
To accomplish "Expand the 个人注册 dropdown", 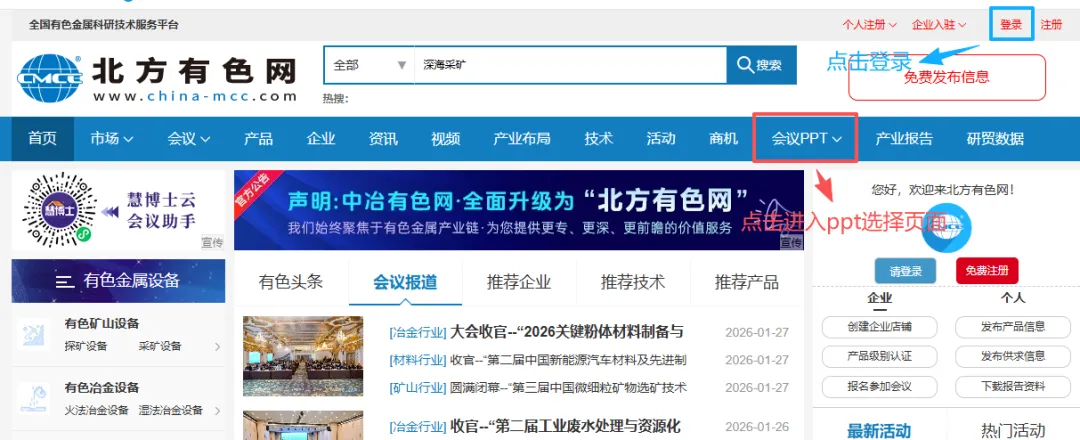I will tap(869, 25).
